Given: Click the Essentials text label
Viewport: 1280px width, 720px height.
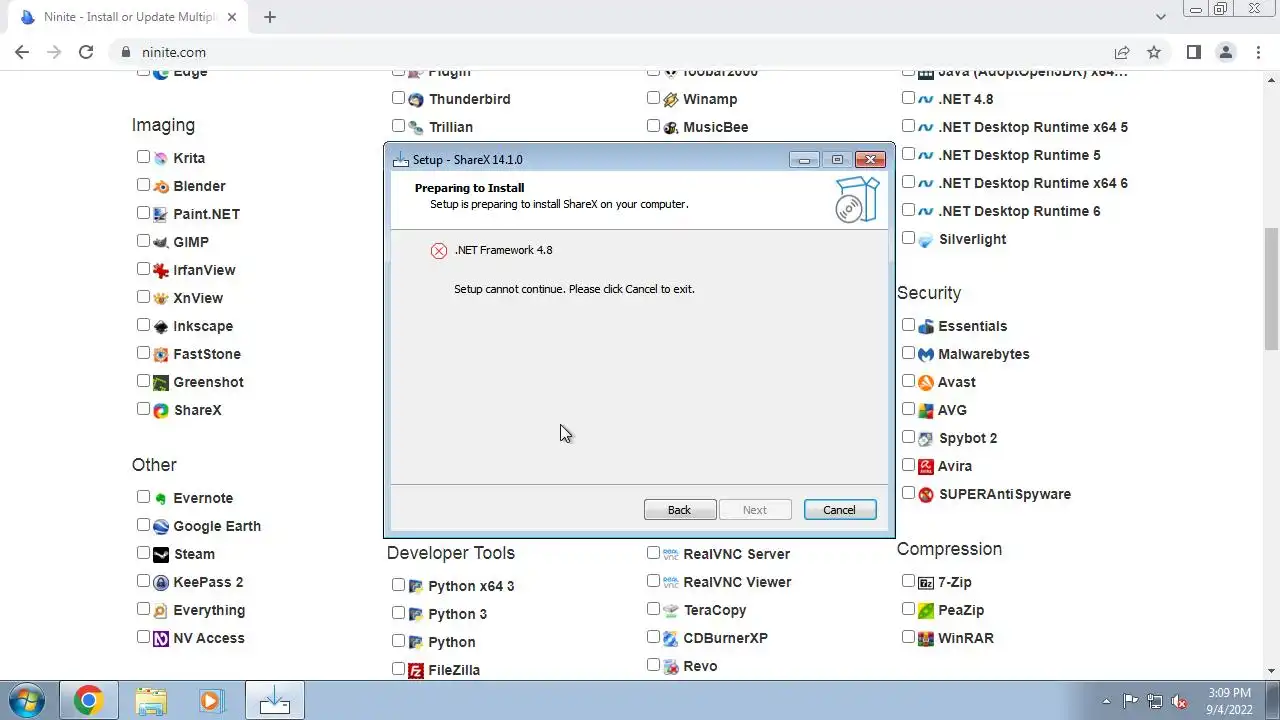Looking at the screenshot, I should 972,326.
